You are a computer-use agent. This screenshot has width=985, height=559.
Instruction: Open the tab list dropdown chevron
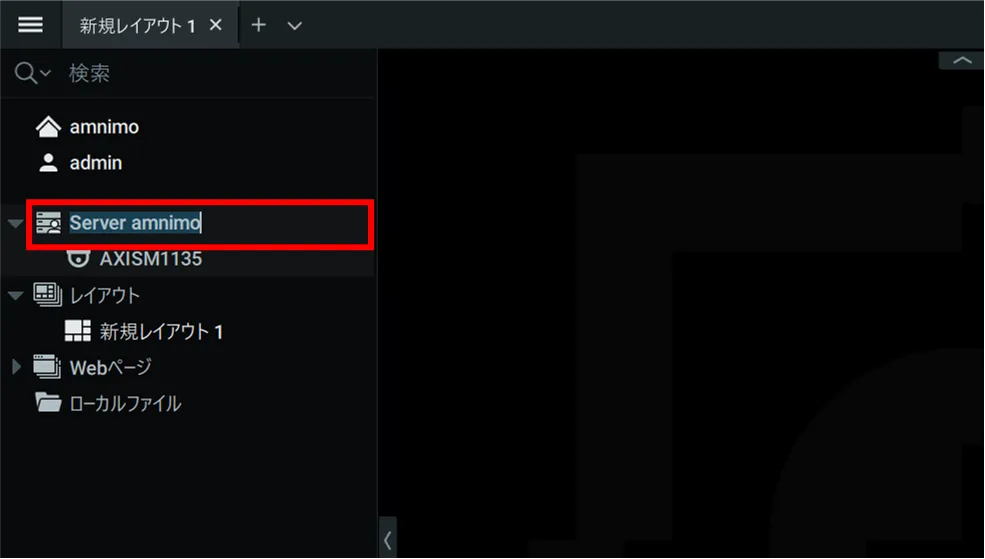click(x=295, y=26)
